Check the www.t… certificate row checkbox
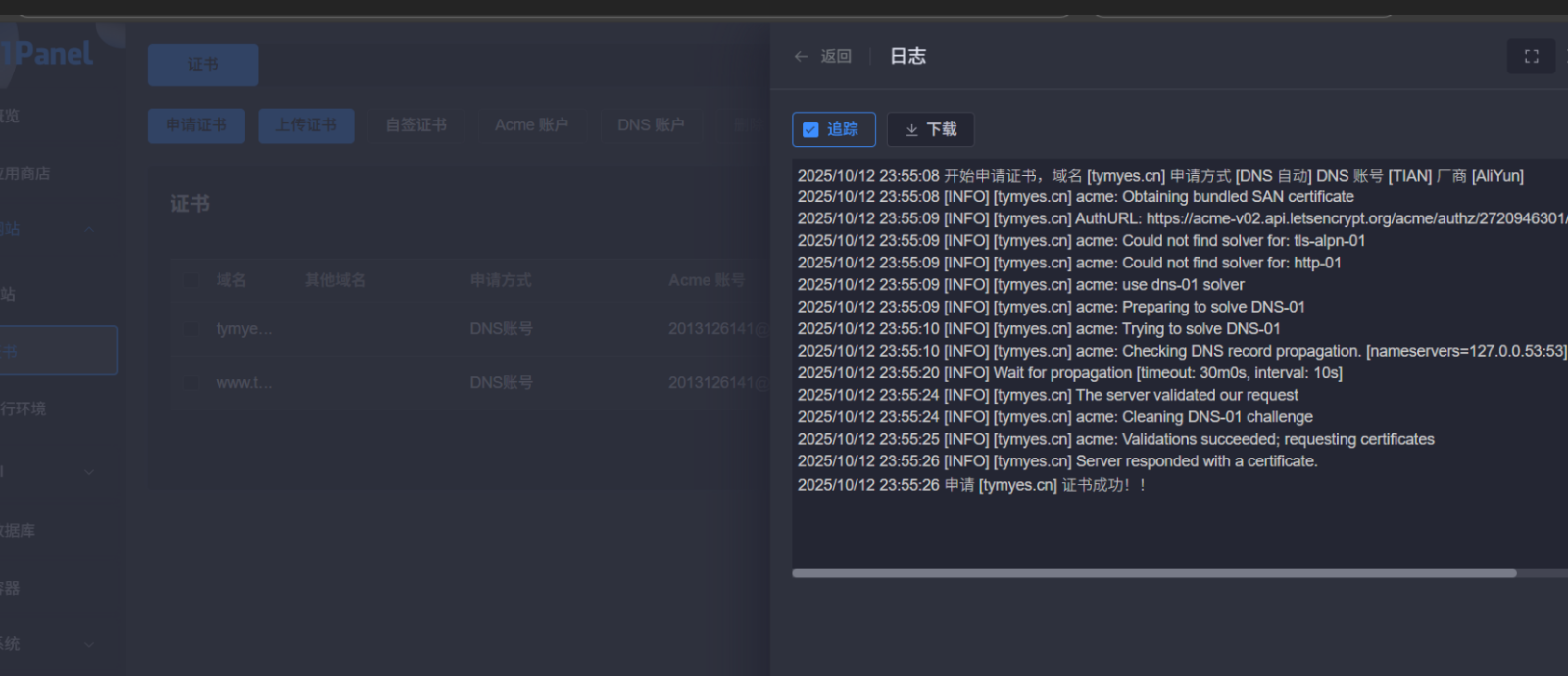This screenshot has width=1568, height=676. (x=191, y=383)
